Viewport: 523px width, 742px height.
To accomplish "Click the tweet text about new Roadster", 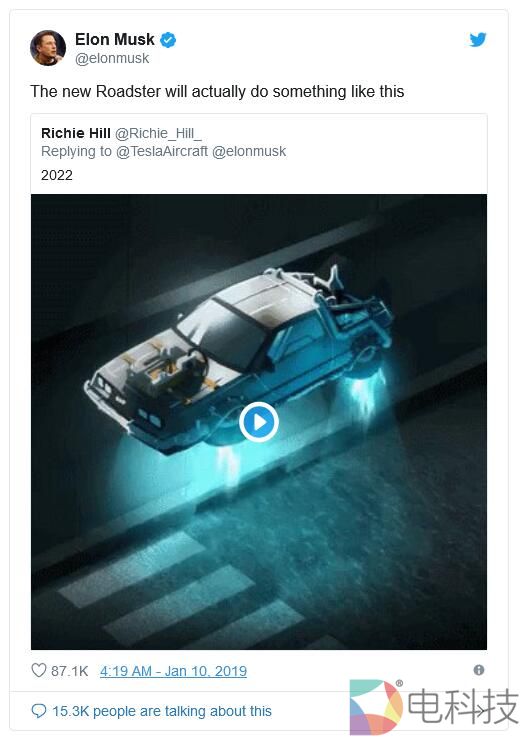I will [217, 91].
